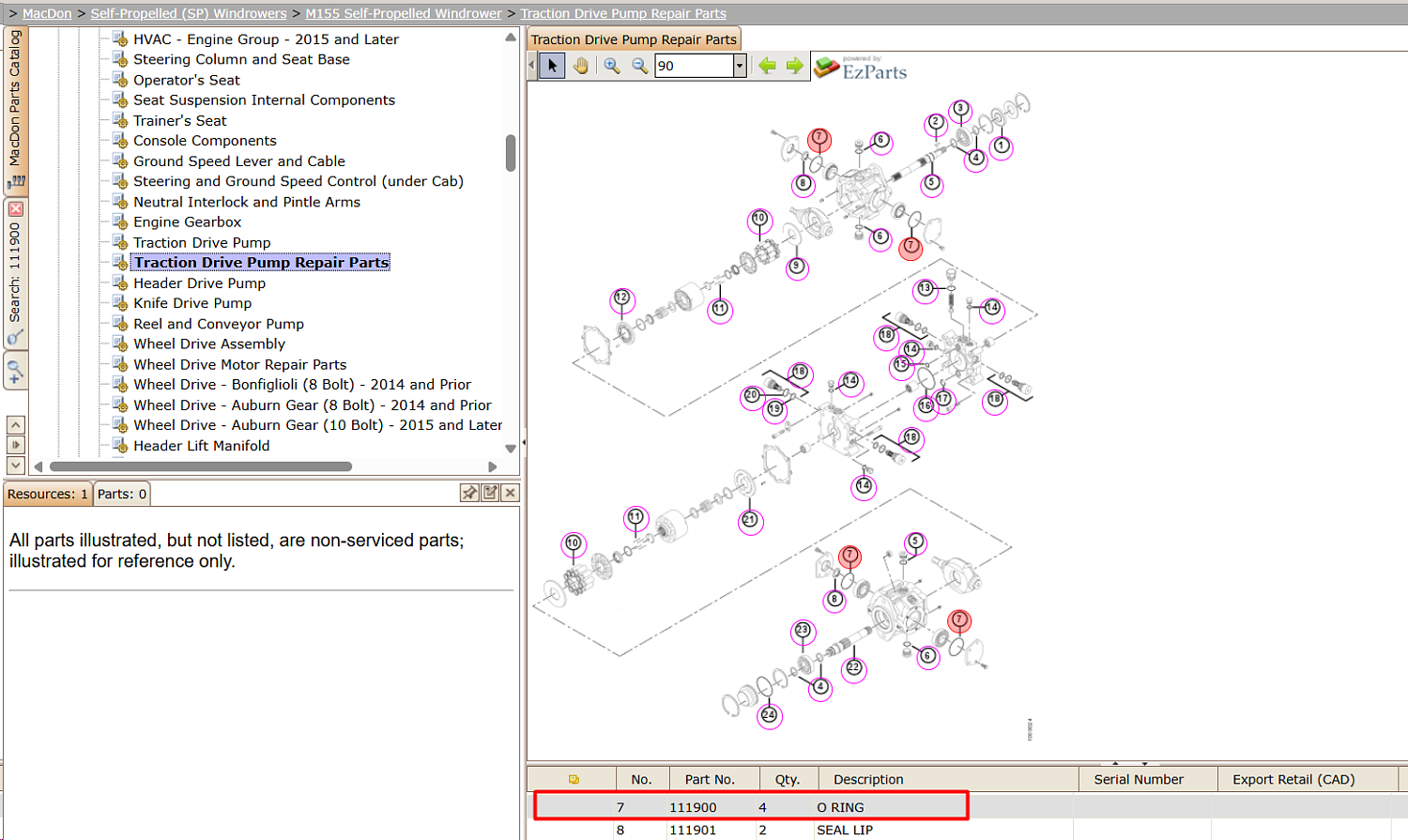Select callout 21 in the parts diagram
Screen dimensions: 1408x840
coord(750,520)
